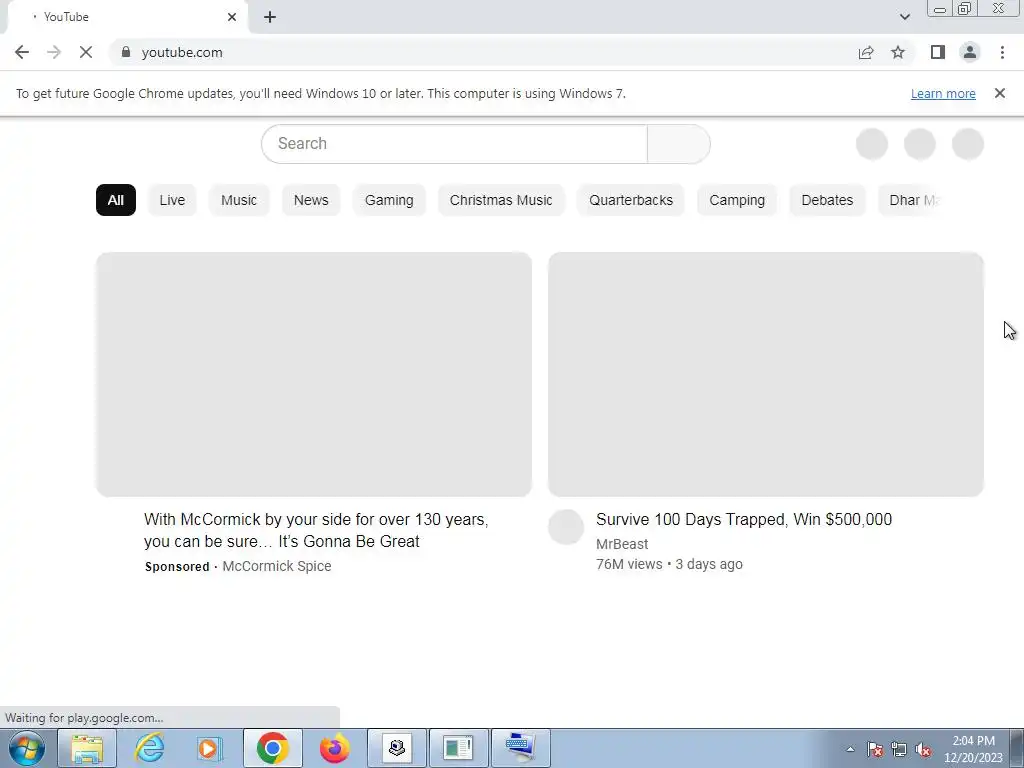Follow the Learn more link
This screenshot has height=768, width=1024.
click(943, 93)
